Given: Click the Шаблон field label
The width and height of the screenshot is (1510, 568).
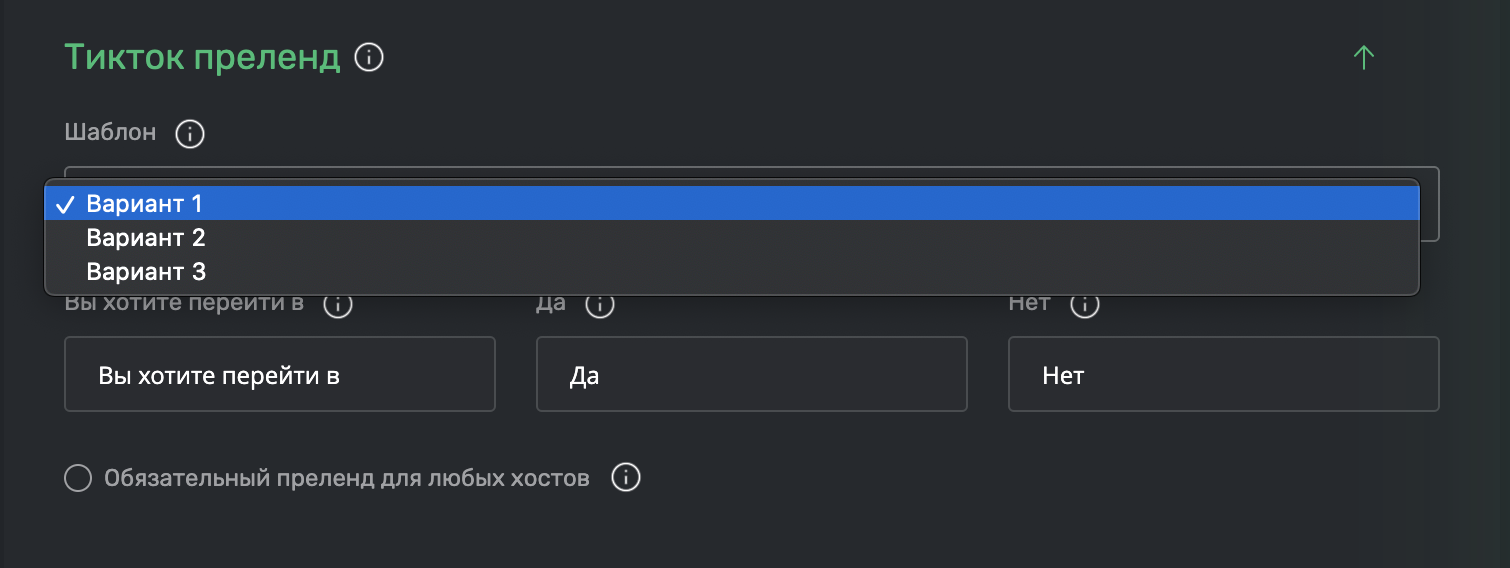Looking at the screenshot, I should (110, 132).
